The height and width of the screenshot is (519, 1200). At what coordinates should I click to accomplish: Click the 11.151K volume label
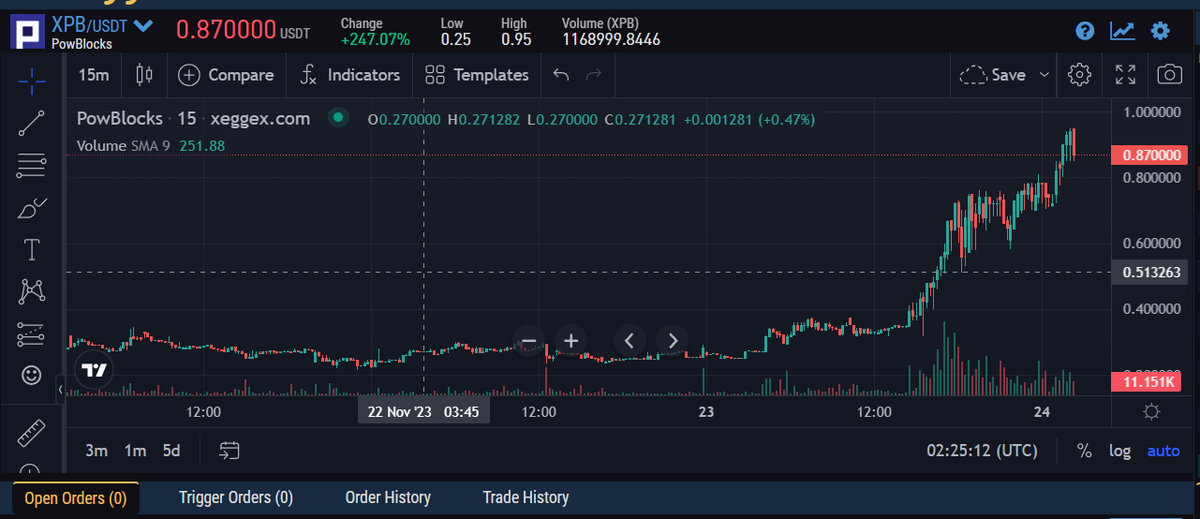(x=1149, y=382)
